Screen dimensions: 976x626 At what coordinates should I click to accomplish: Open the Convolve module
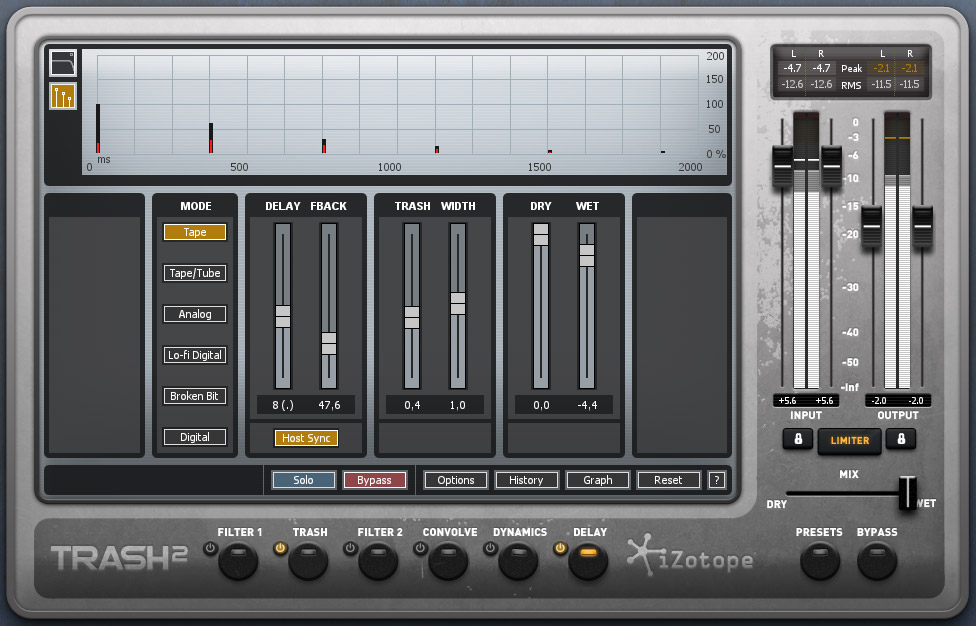tap(448, 563)
